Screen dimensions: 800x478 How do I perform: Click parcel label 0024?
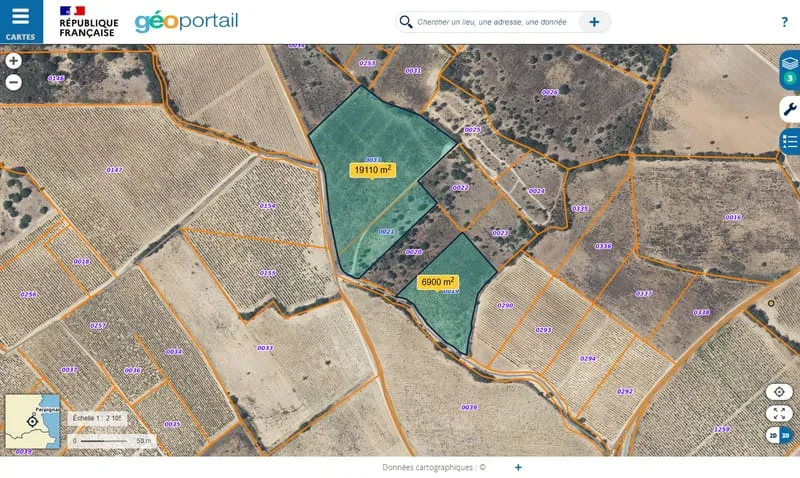coord(536,191)
